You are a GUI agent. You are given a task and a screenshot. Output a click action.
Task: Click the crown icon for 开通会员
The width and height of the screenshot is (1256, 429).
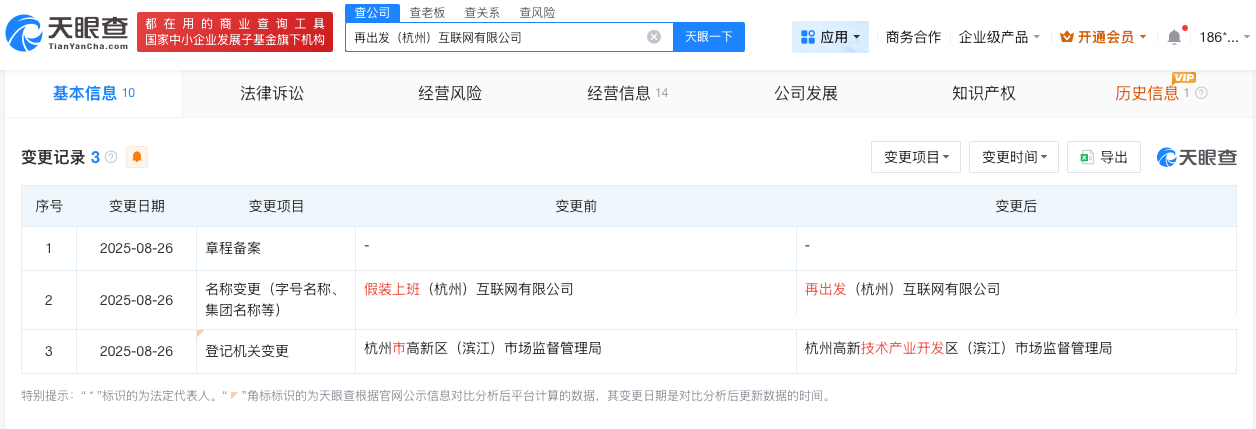tap(1066, 37)
